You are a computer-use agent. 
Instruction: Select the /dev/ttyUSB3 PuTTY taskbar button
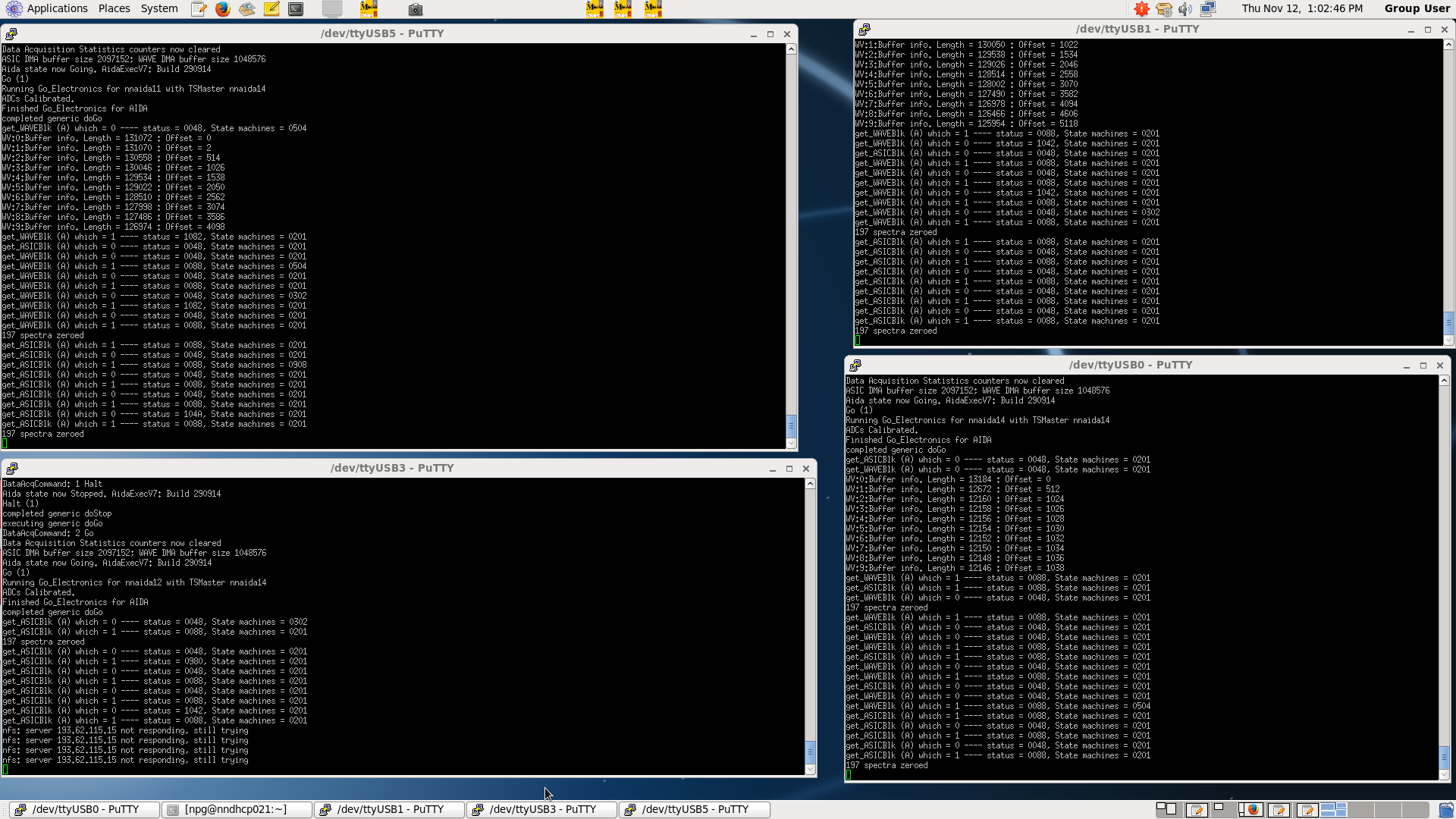542,809
